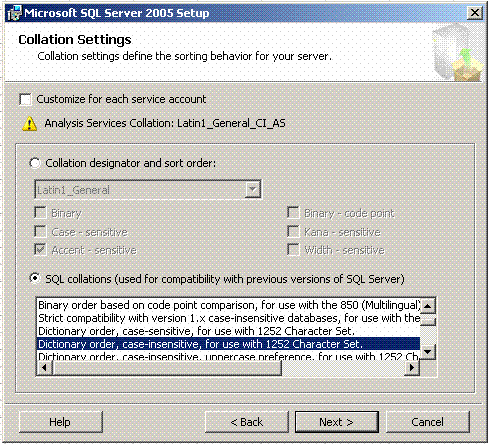This screenshot has height=444, width=488.
Task: Click the horizontal scroll right arrow
Action: pos(412,368)
